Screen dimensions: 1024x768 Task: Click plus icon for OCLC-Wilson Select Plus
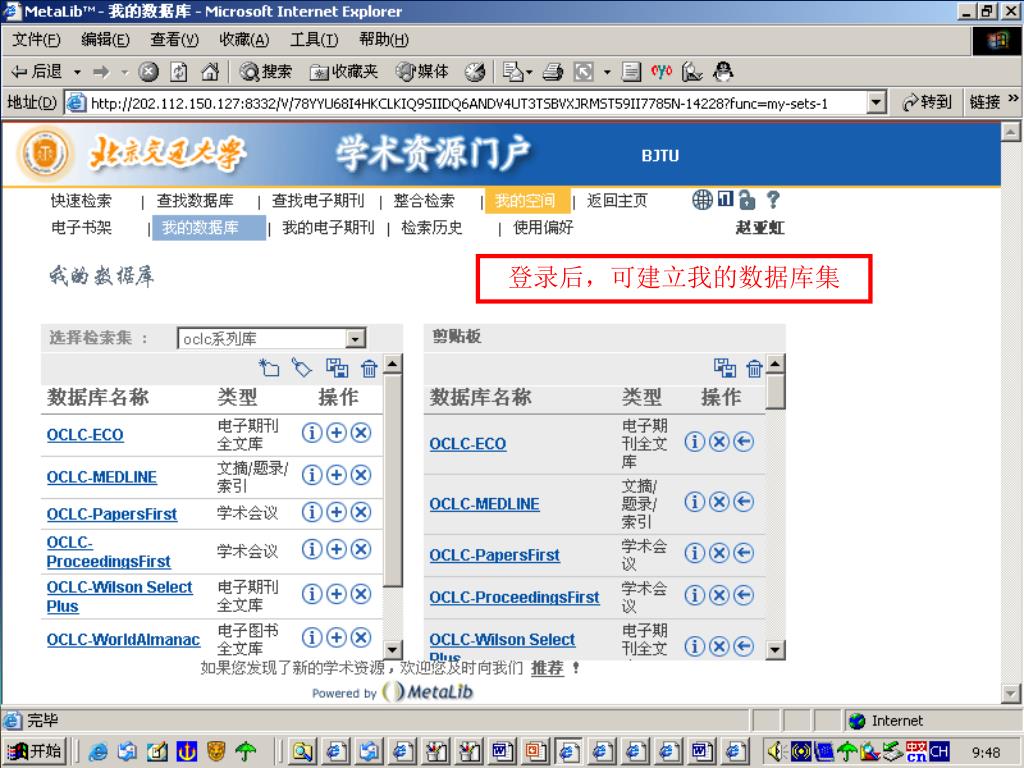336,594
